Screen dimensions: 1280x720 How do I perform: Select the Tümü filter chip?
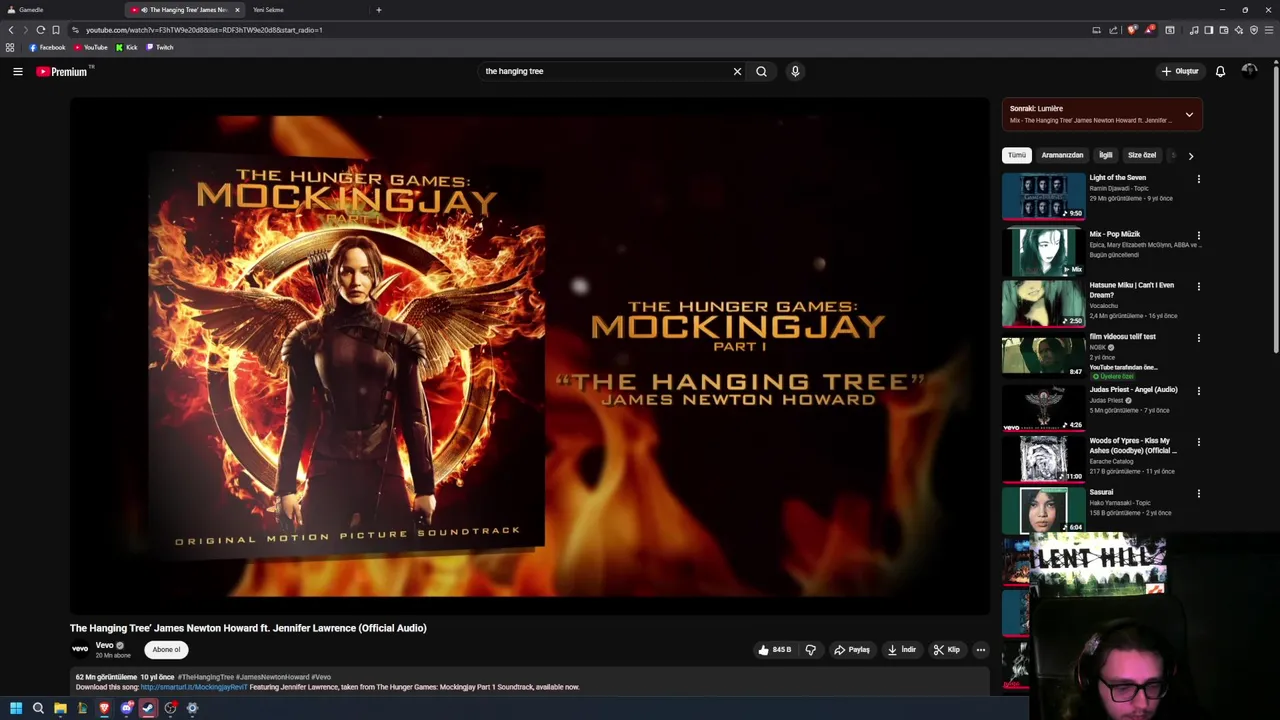pyautogui.click(x=1016, y=155)
